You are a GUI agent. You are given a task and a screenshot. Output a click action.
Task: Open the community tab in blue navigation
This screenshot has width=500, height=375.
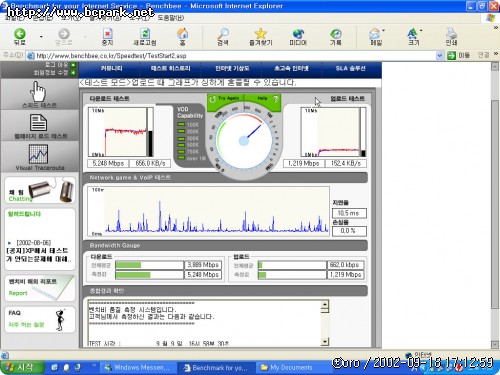(112, 68)
